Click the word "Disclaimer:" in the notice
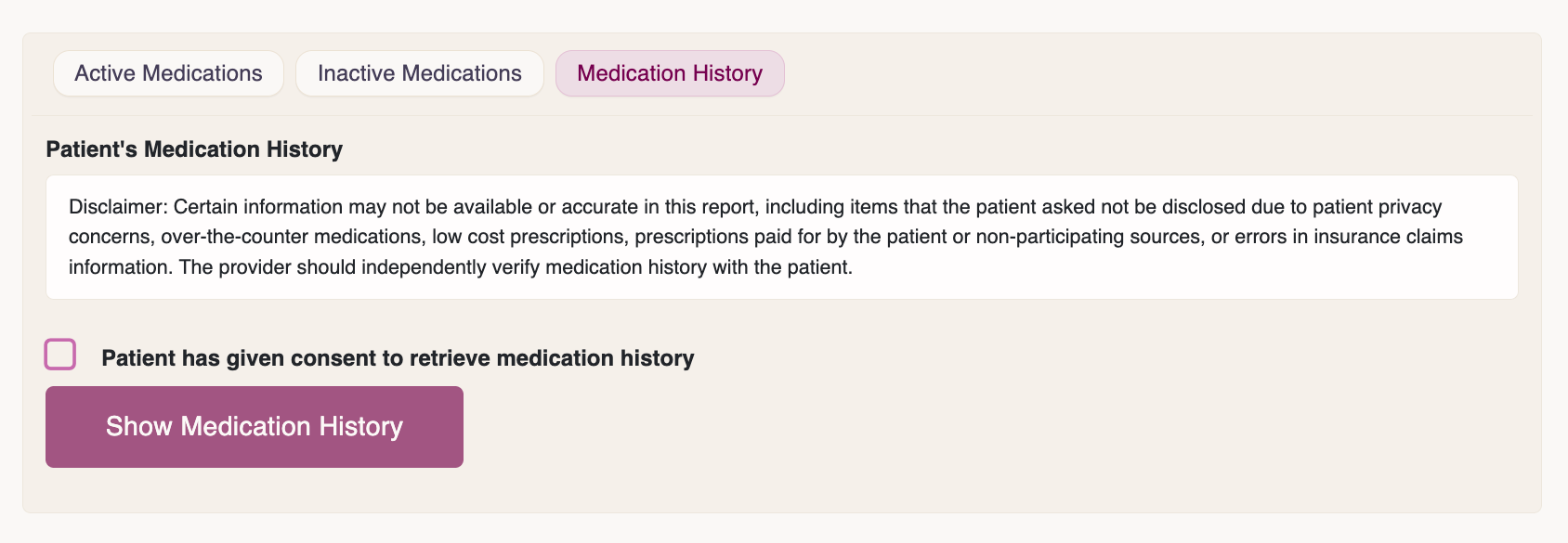Image resolution: width=1568 pixels, height=543 pixels. point(118,207)
